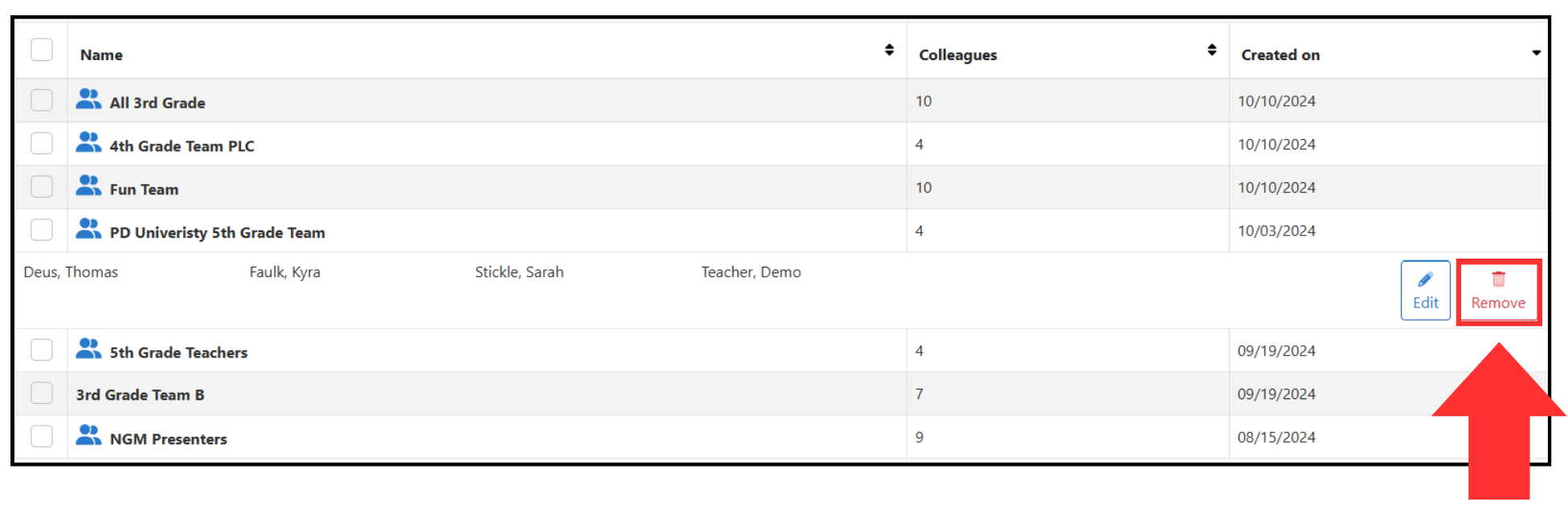Click the NGM Presenters group icon
The image size is (1568, 522).
pyautogui.click(x=88, y=436)
